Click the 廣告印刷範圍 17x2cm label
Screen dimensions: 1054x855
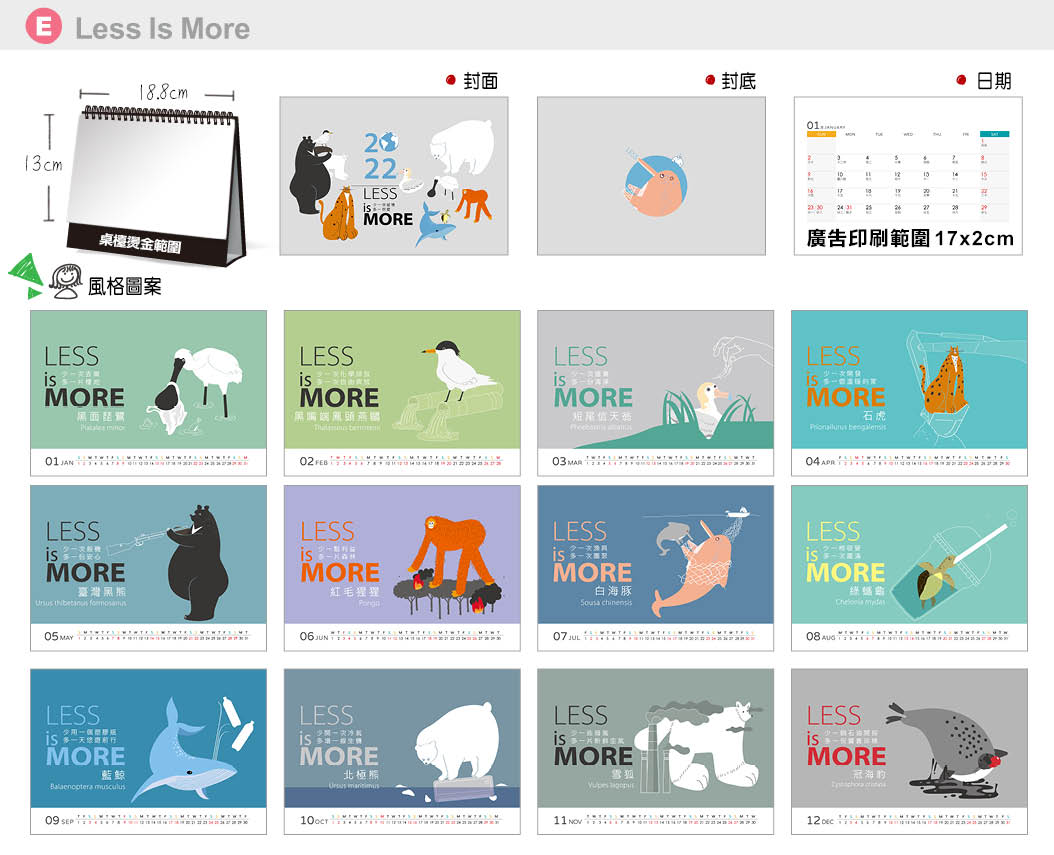pyautogui.click(x=910, y=238)
